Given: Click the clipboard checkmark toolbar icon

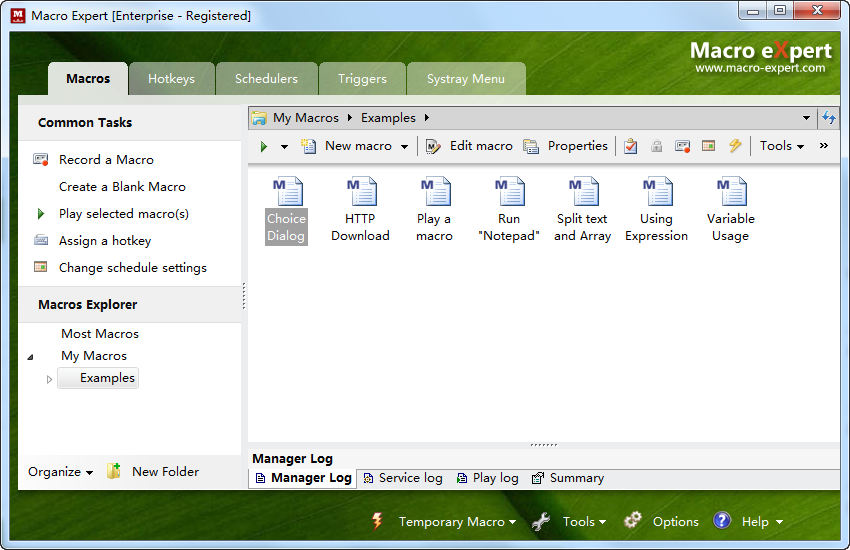Looking at the screenshot, I should [631, 146].
